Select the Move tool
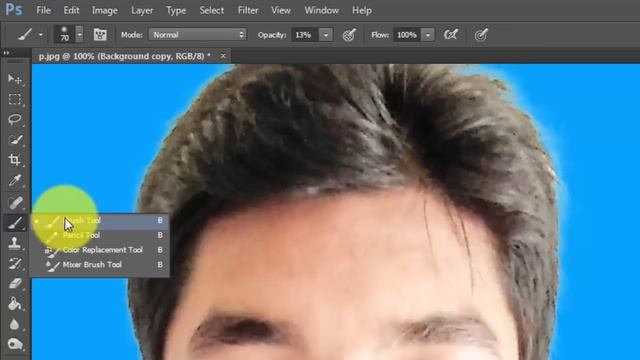This screenshot has width=640, height=360. (x=15, y=79)
